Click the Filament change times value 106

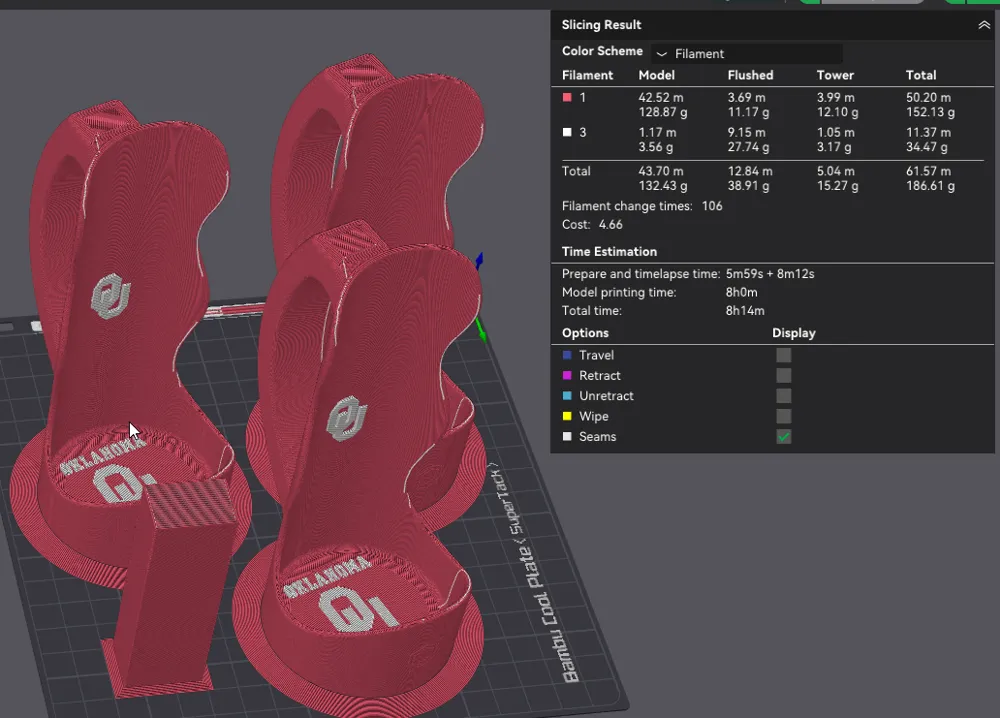tap(712, 206)
